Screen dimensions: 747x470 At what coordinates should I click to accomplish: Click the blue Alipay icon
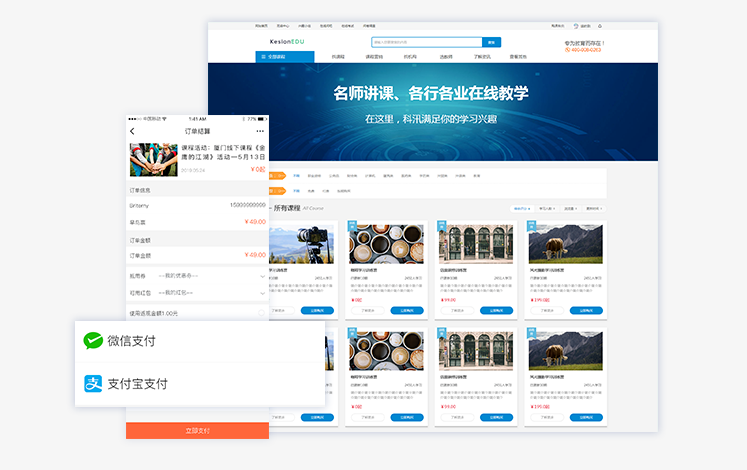click(x=93, y=383)
